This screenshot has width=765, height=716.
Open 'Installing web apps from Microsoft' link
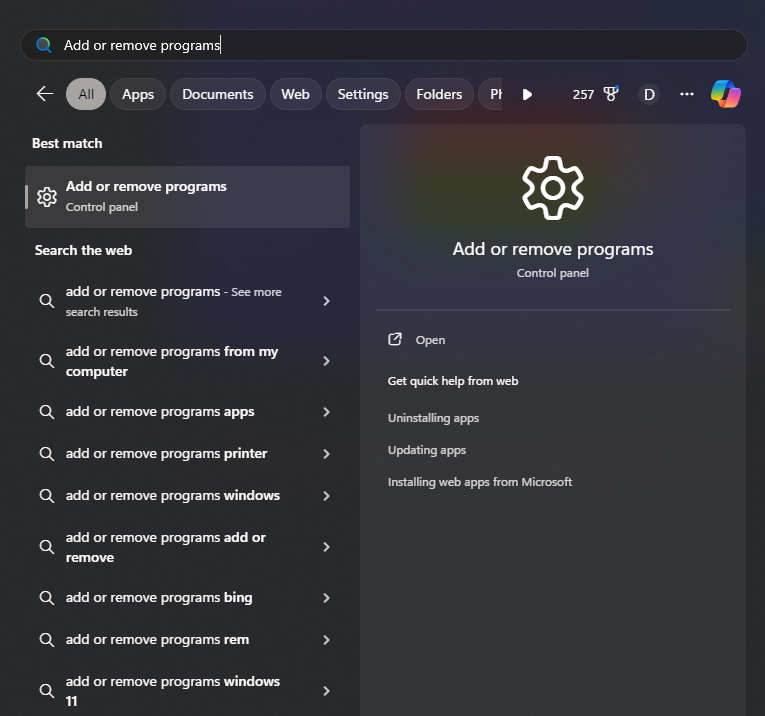[x=480, y=482]
